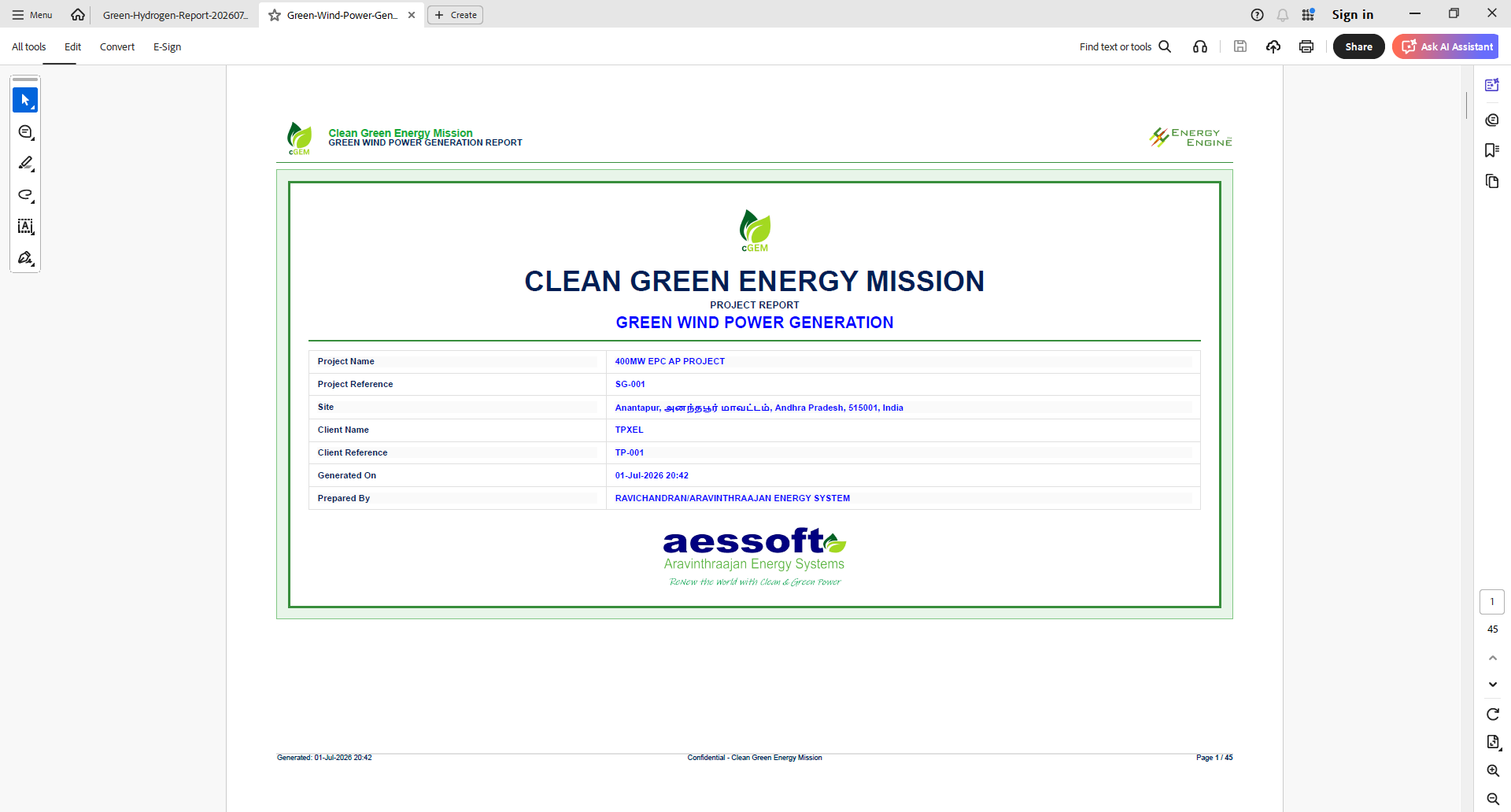This screenshot has height=812, width=1511.
Task: Click the Zoom in icon
Action: coord(1493,771)
